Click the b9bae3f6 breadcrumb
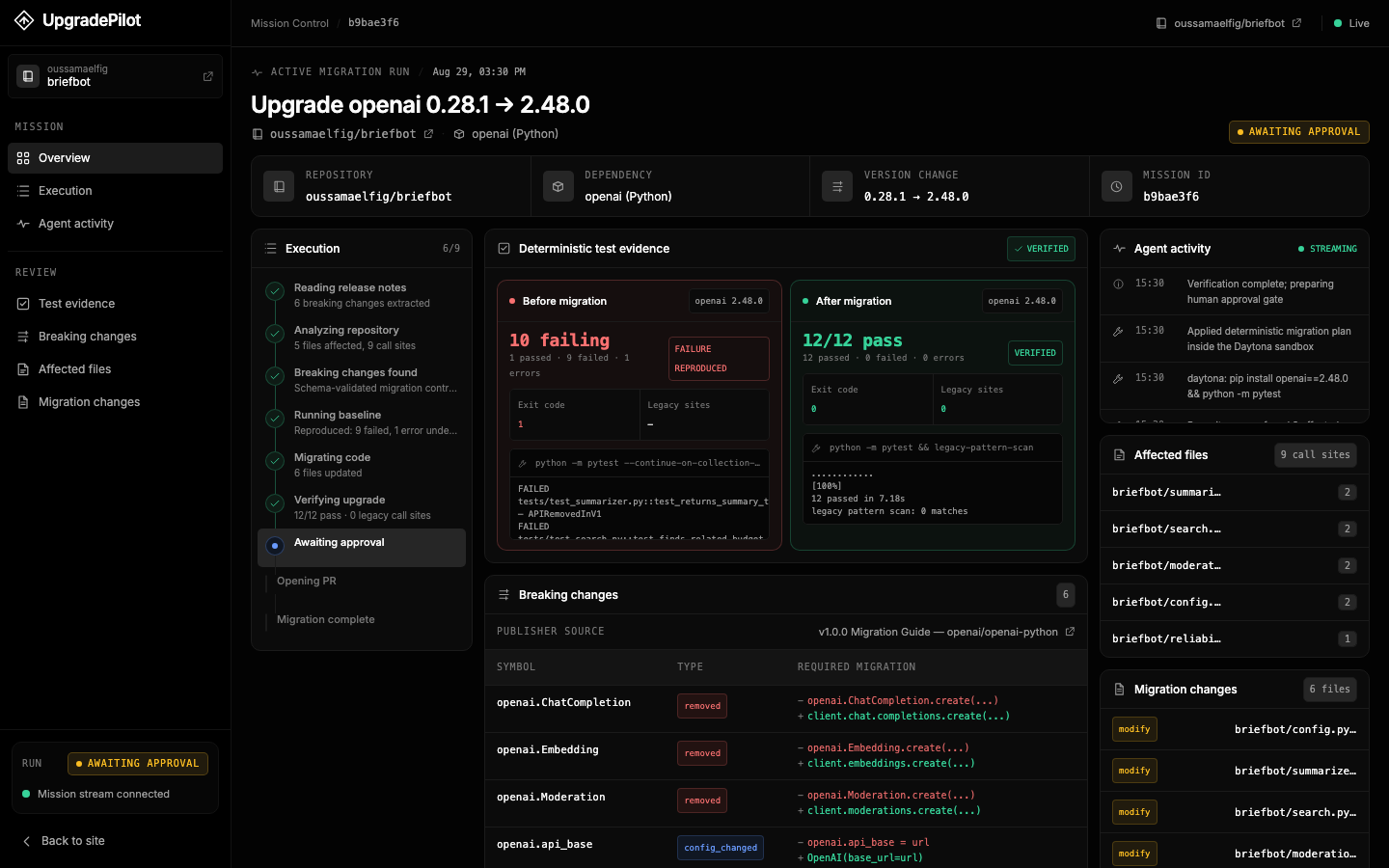1389x868 pixels. point(373,23)
